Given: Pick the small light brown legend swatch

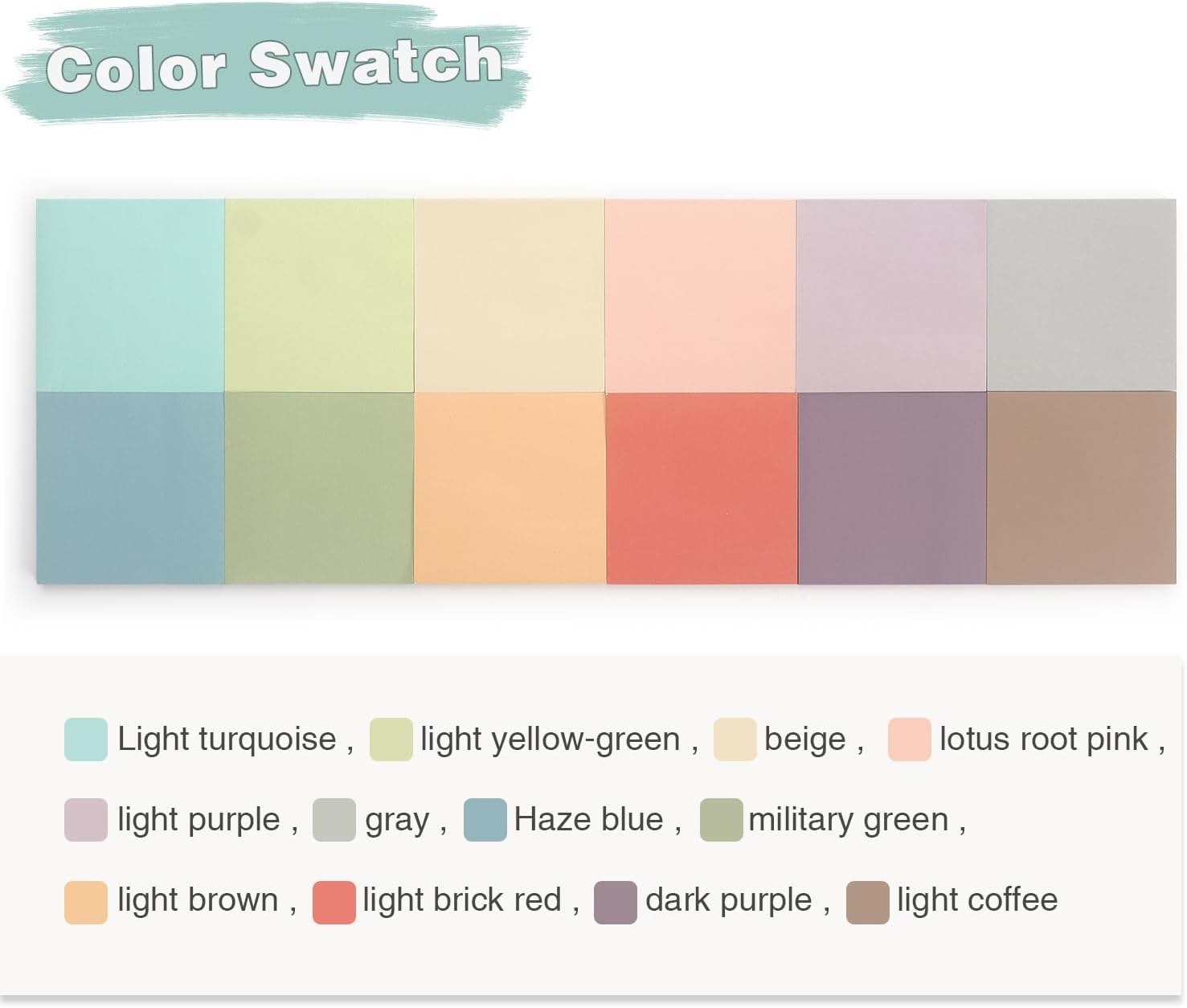Looking at the screenshot, I should coord(86,902).
